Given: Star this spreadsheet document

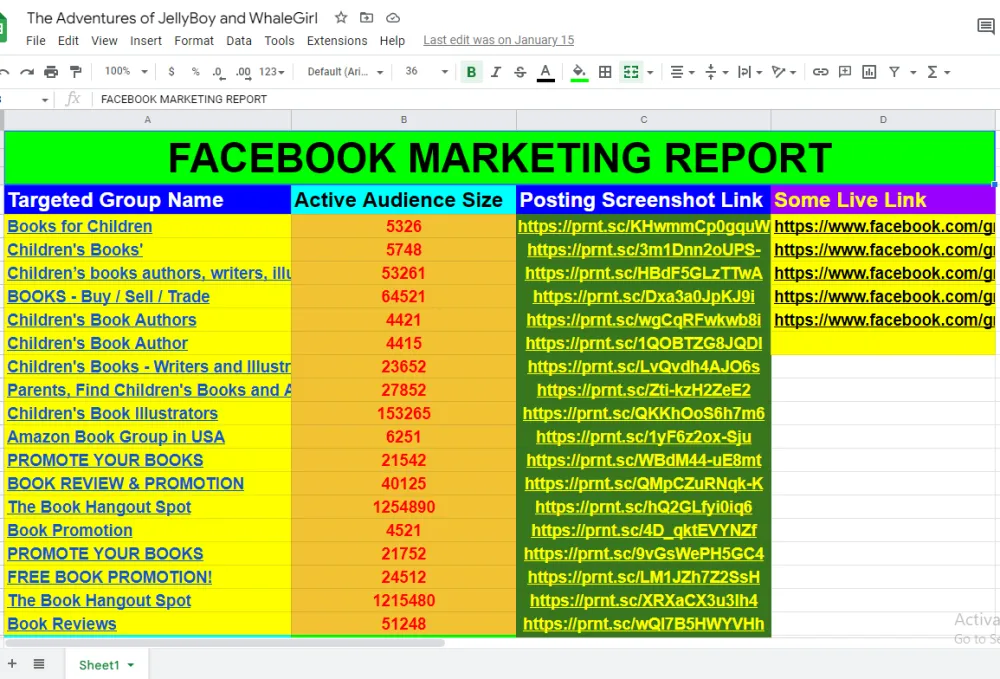Looking at the screenshot, I should click(x=341, y=17).
